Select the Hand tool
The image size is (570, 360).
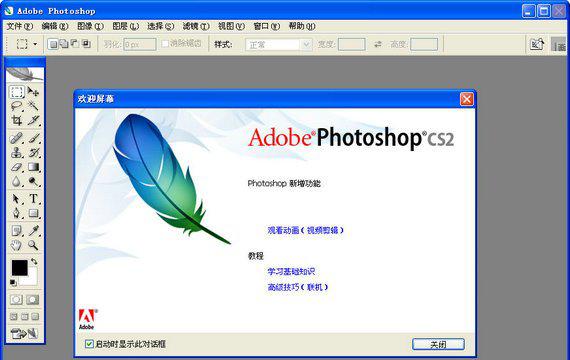click(x=17, y=245)
